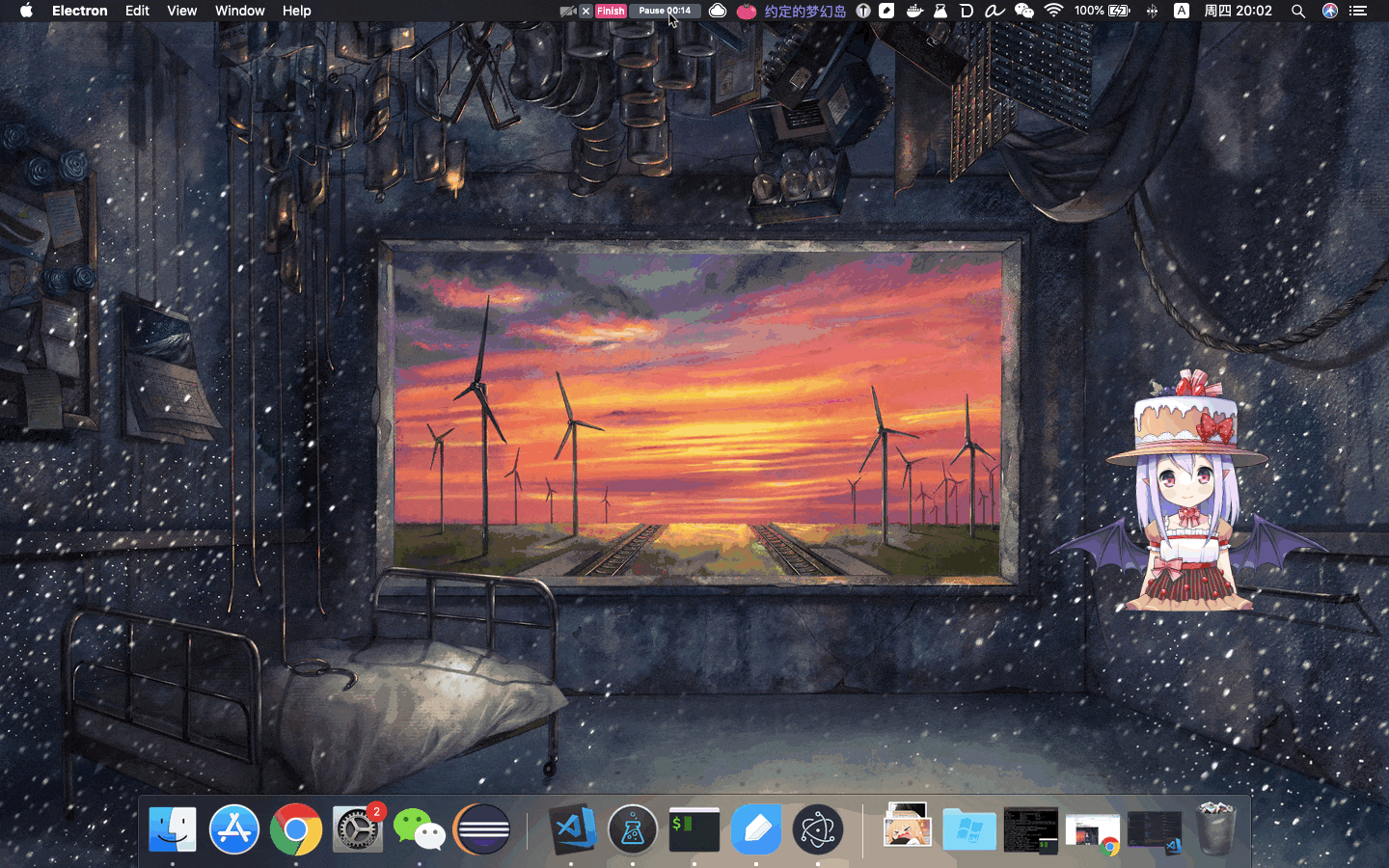Open the Electron app in the Dock
This screenshot has height=868, width=1389.
pyautogui.click(x=818, y=829)
